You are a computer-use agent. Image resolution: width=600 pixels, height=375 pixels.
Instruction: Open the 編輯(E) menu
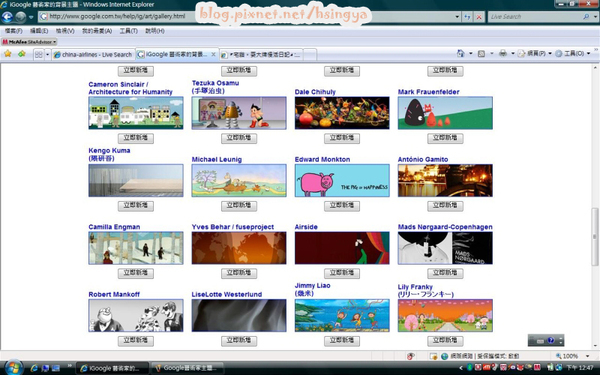point(39,31)
